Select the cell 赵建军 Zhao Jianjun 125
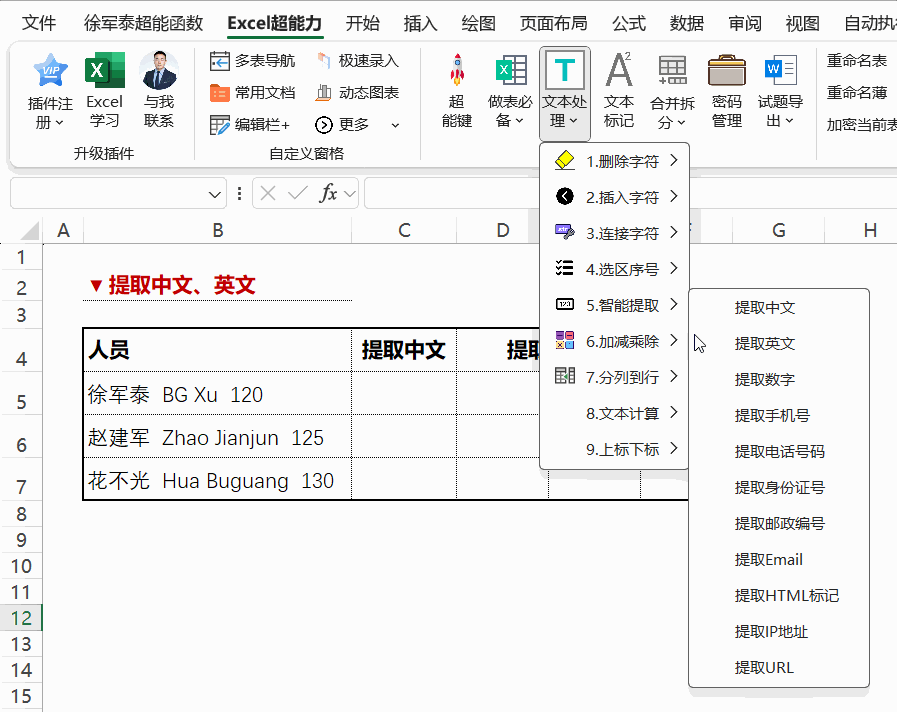The width and height of the screenshot is (897, 712). [217, 437]
